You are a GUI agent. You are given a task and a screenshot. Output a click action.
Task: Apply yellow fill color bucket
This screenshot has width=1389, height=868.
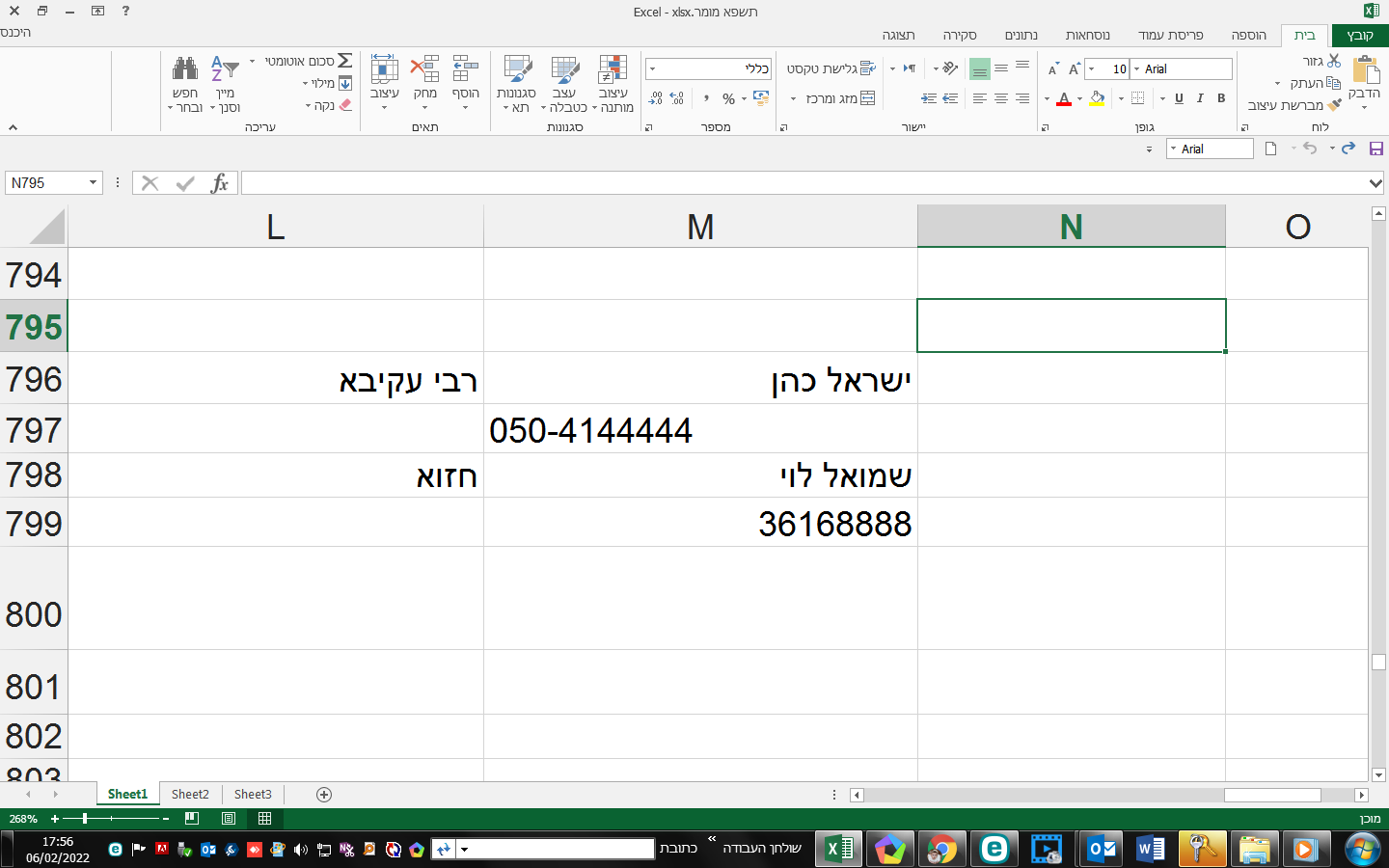pos(1097,98)
